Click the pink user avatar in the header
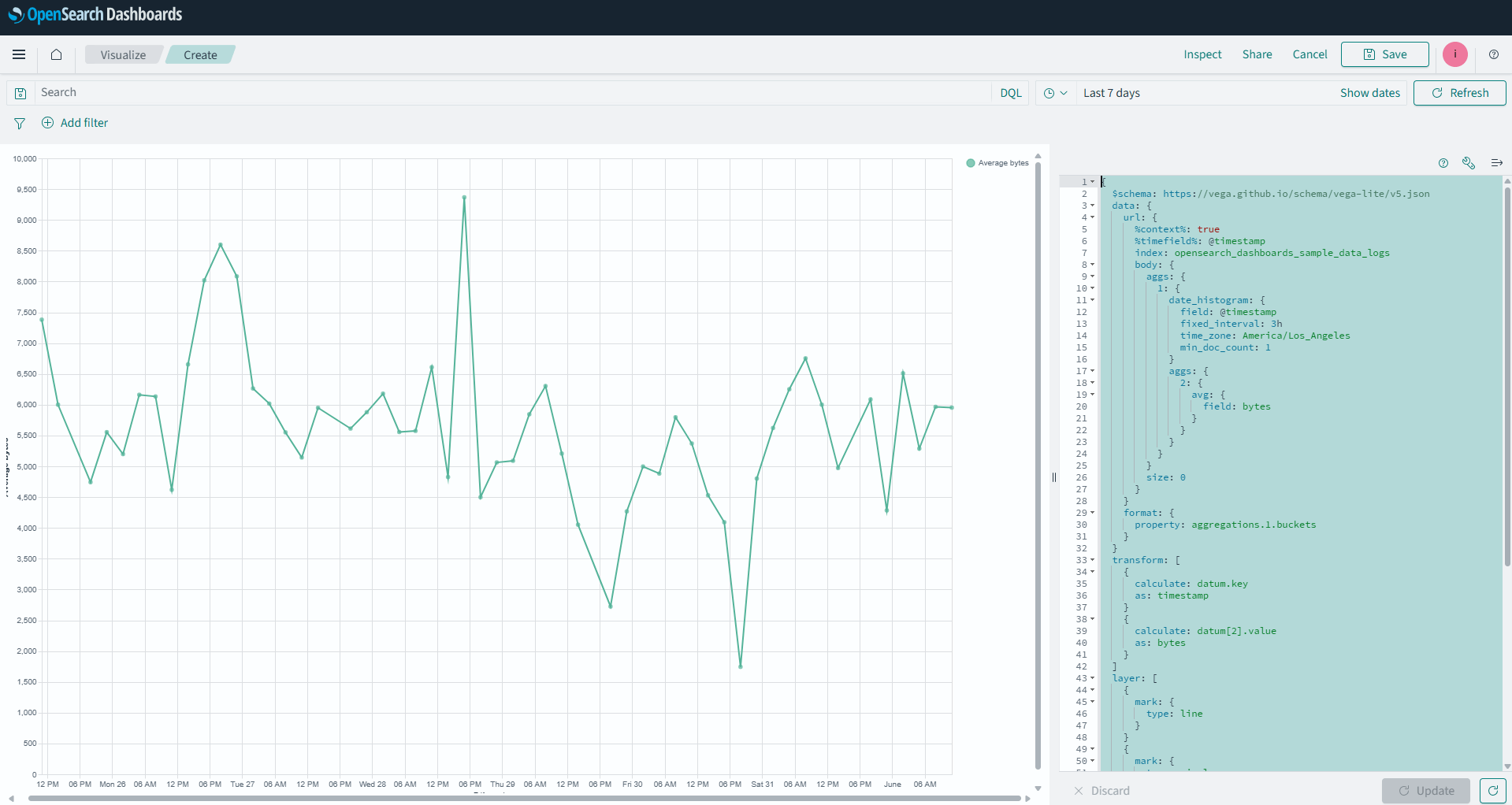This screenshot has width=1512, height=805. click(1454, 54)
